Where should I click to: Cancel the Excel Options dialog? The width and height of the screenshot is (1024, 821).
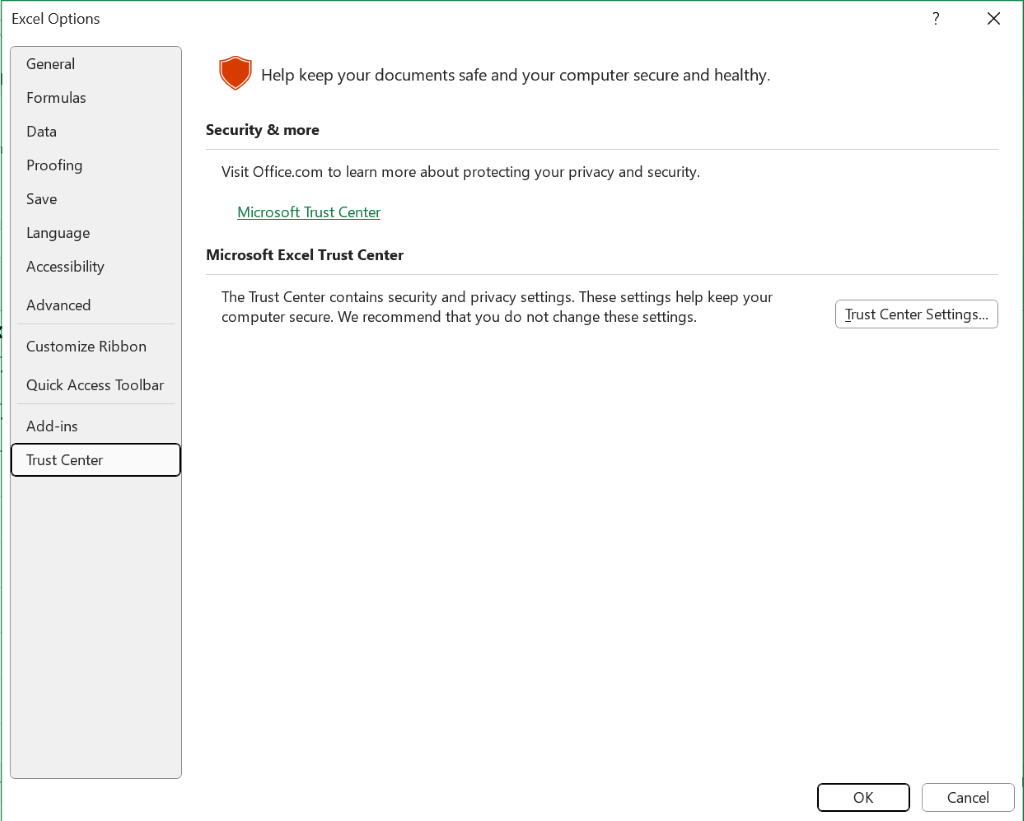click(968, 797)
